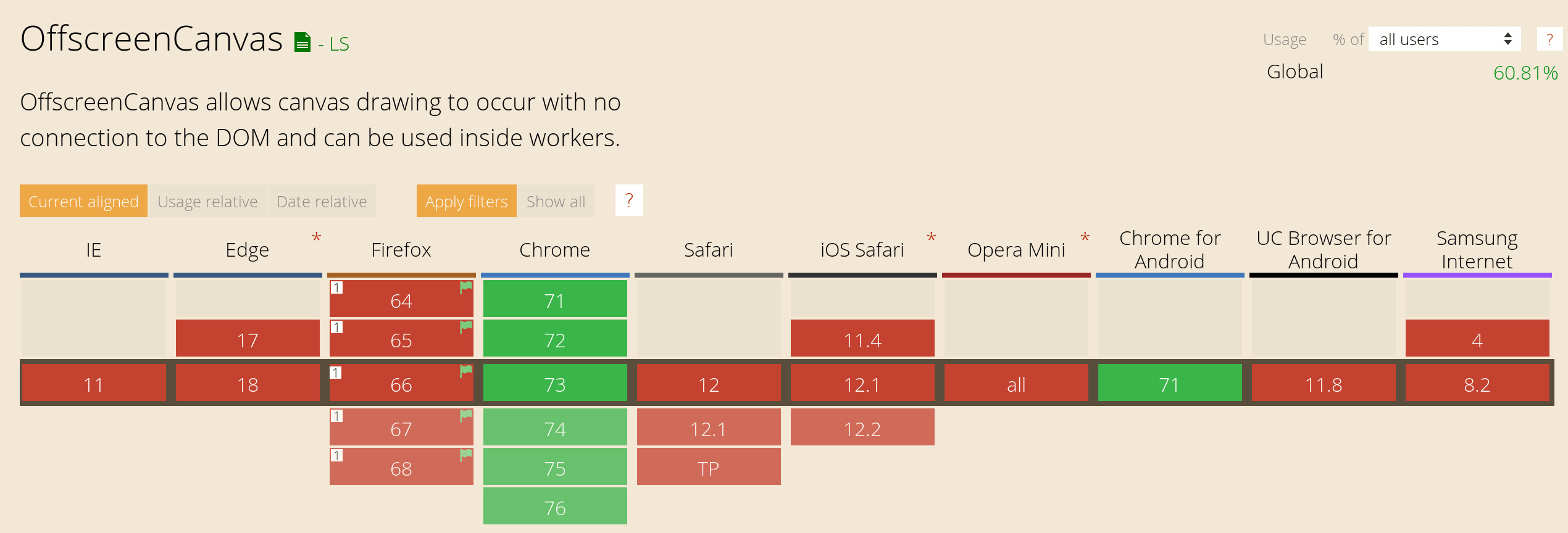Image resolution: width=1568 pixels, height=533 pixels.
Task: Click the Chrome 73 support cell
Action: (555, 382)
